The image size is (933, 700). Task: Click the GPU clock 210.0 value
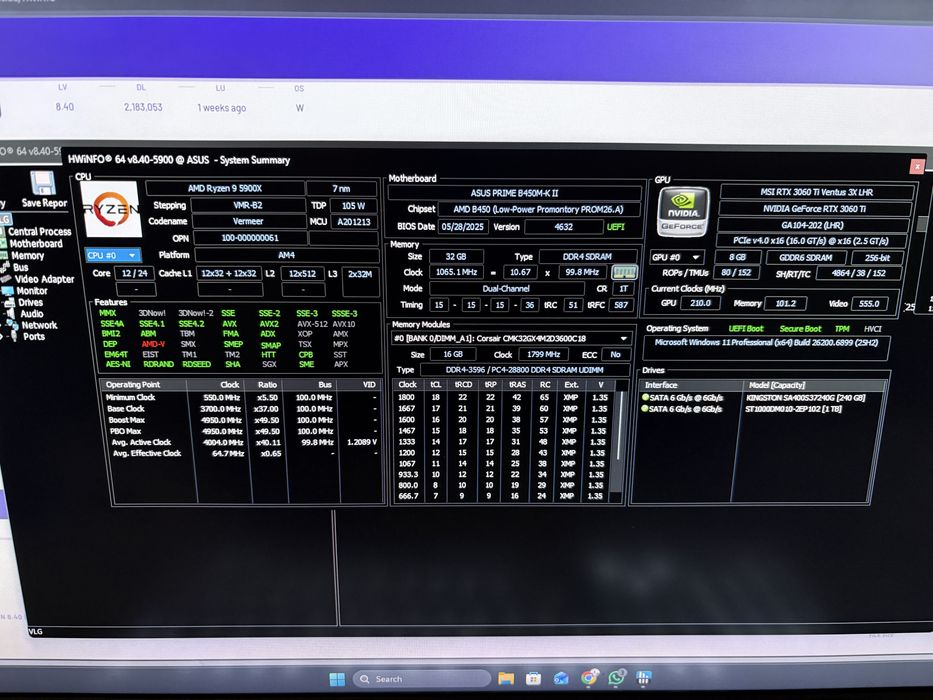[x=700, y=303]
